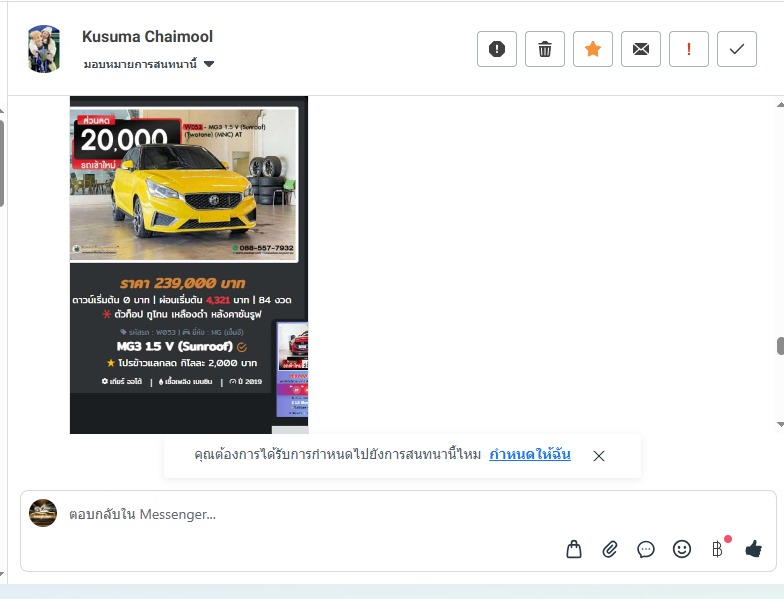This screenshot has height=599, width=784.
Task: Open the shopping bag products icon
Action: 574,549
